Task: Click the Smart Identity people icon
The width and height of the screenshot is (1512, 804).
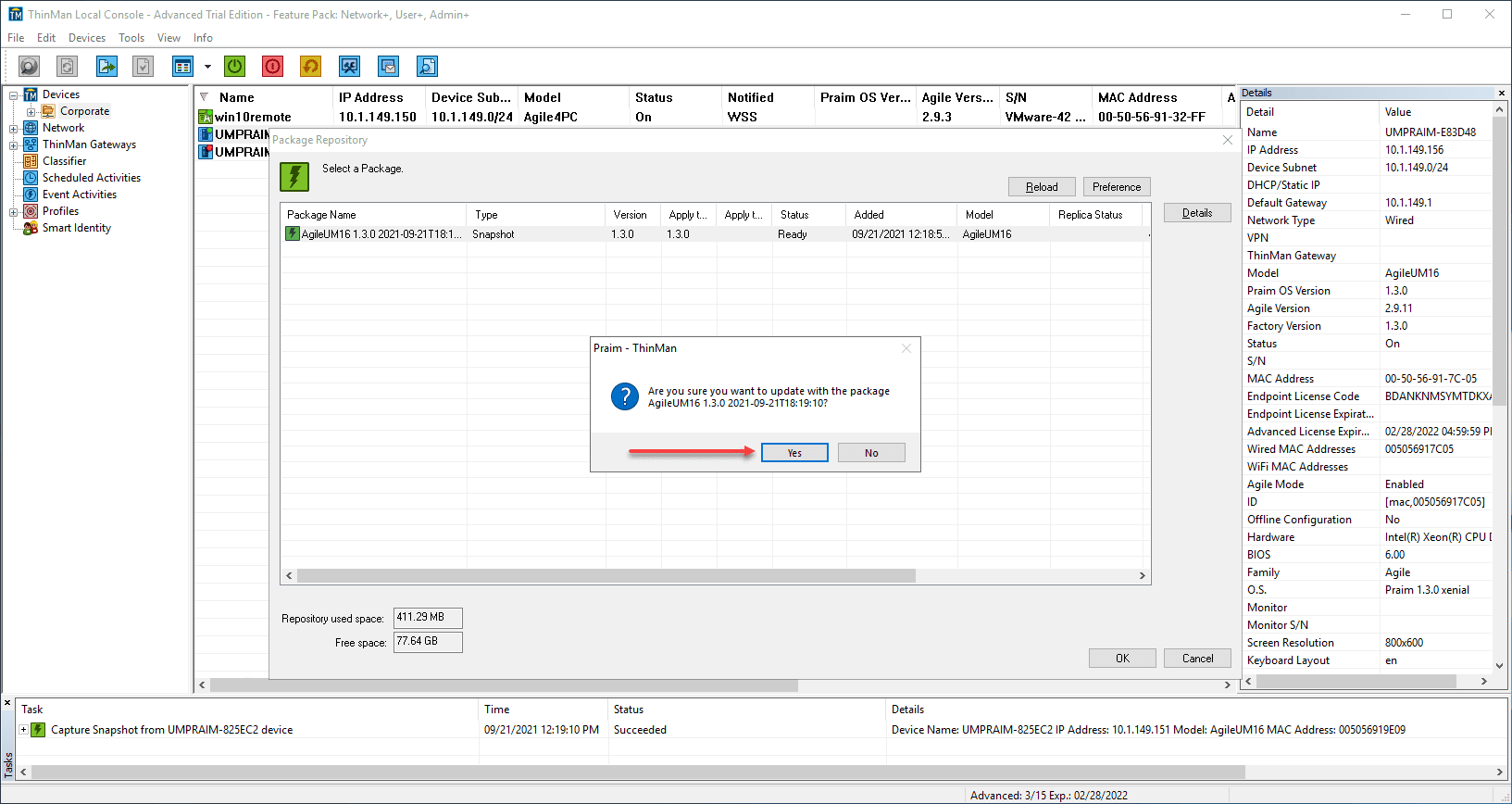Action: (31, 228)
